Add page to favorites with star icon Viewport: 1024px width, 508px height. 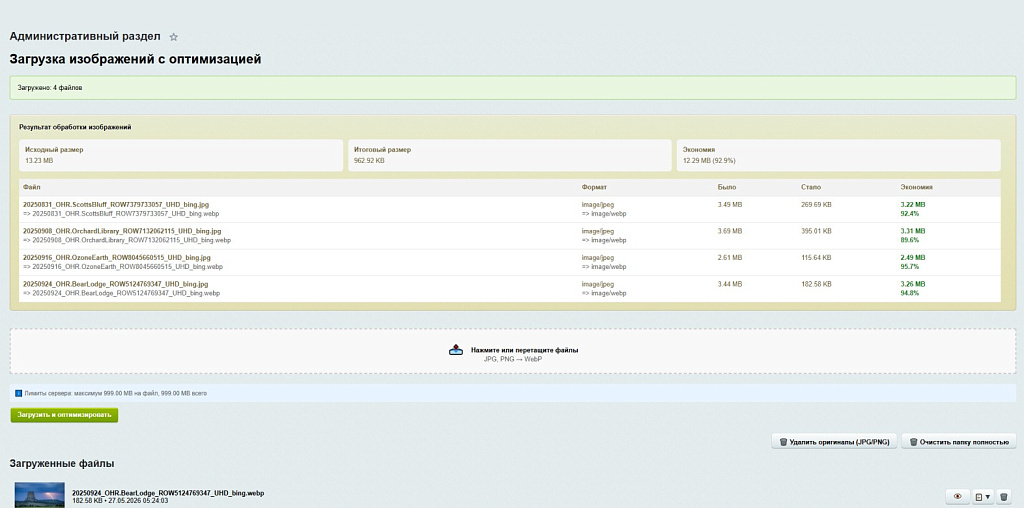pyautogui.click(x=174, y=37)
